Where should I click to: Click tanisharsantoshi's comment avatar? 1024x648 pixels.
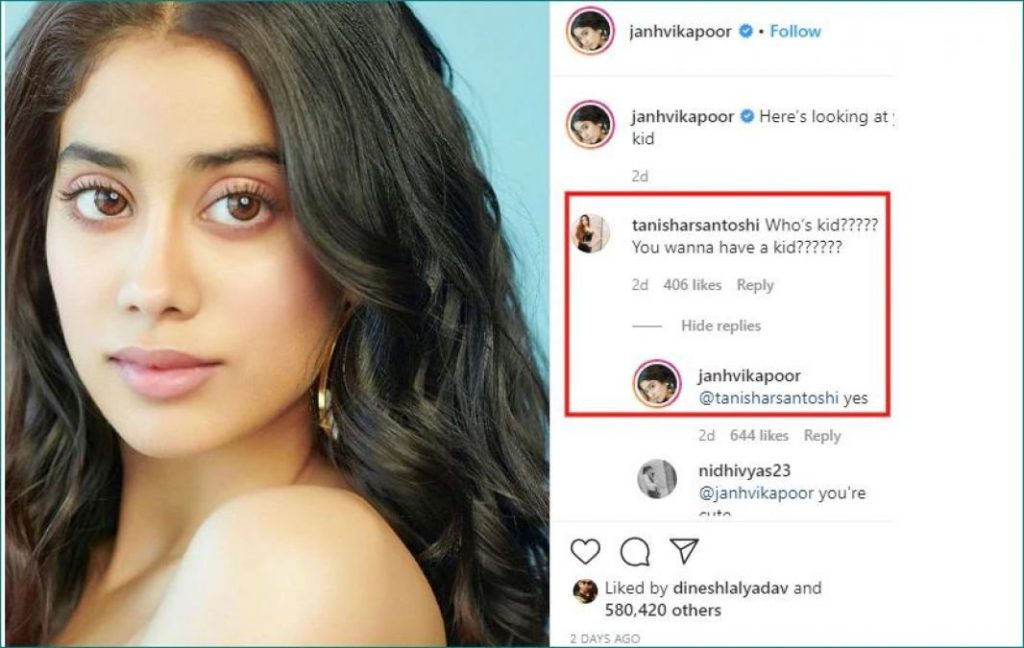pos(590,233)
